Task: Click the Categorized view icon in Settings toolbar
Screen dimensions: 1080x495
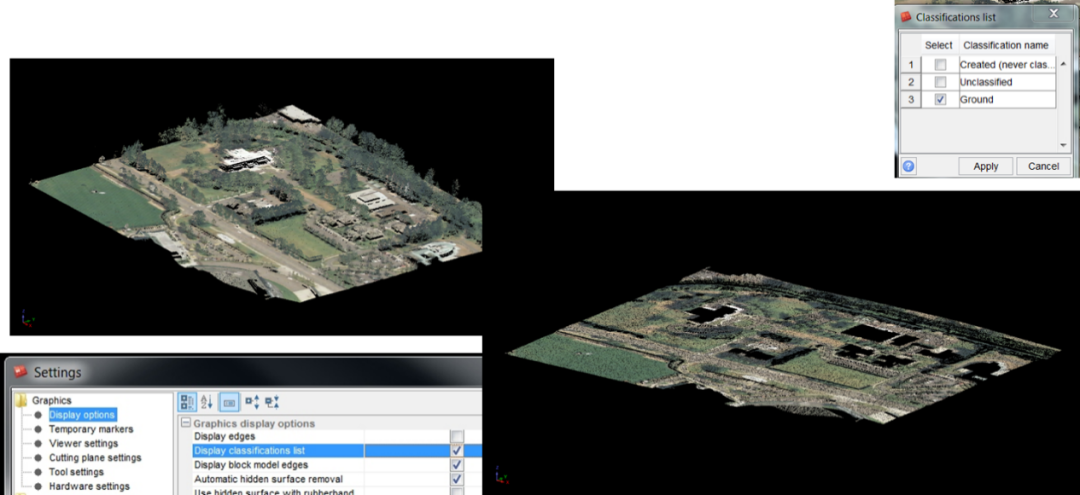Action: pyautogui.click(x=187, y=402)
